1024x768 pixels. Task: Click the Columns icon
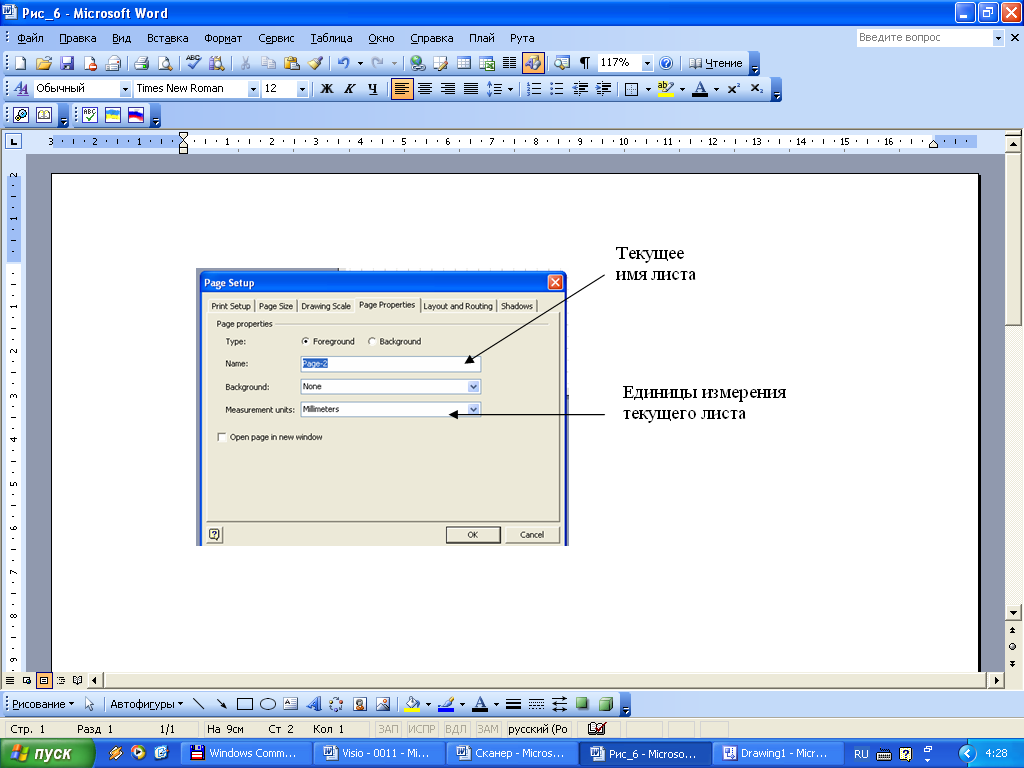click(x=509, y=63)
